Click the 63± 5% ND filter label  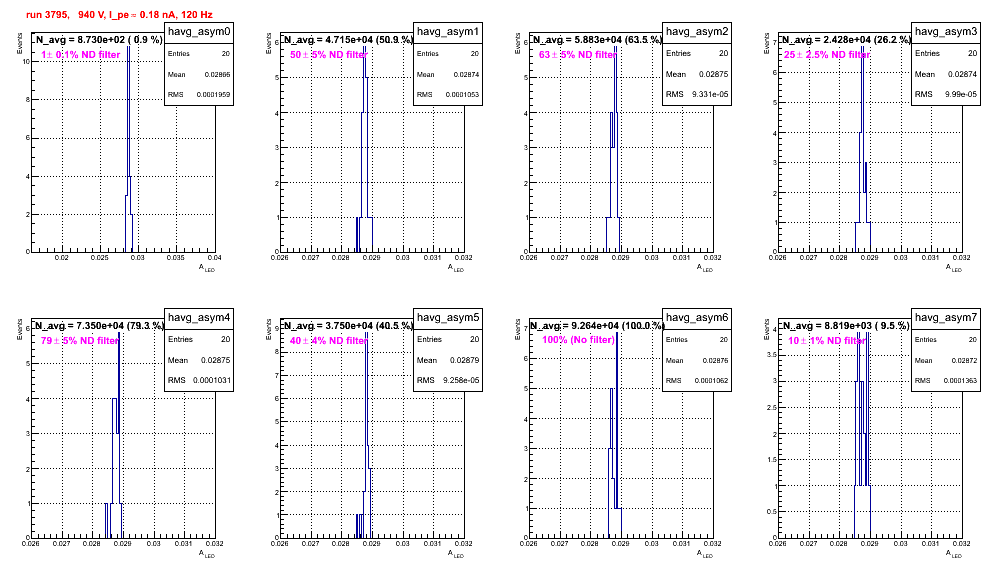[x=577, y=55]
